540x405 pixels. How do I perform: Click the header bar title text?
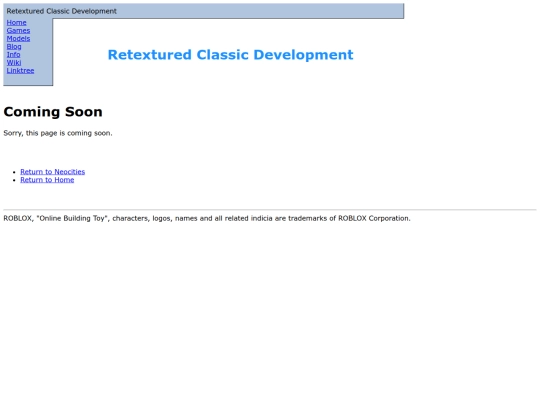coord(61,11)
